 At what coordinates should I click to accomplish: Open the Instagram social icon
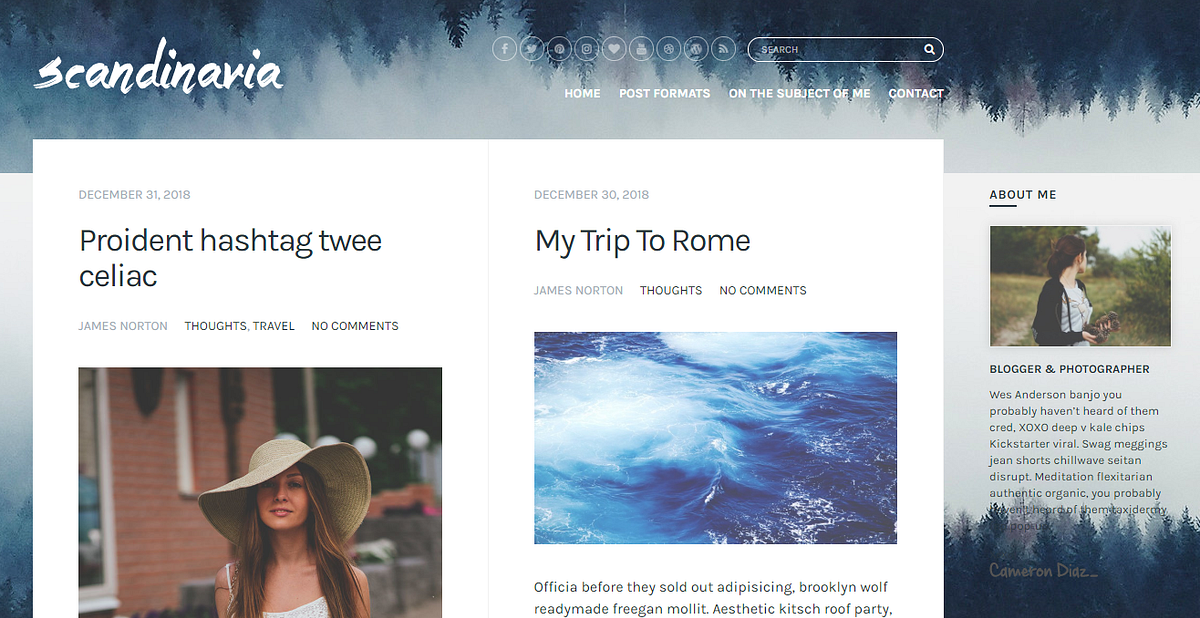coord(587,49)
